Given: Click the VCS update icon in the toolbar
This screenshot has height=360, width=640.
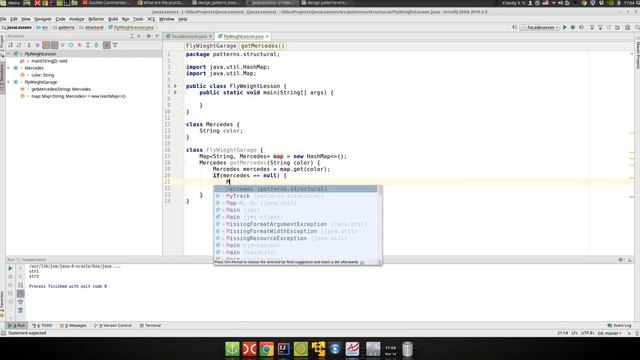Looking at the screenshot, I should (x=592, y=27).
